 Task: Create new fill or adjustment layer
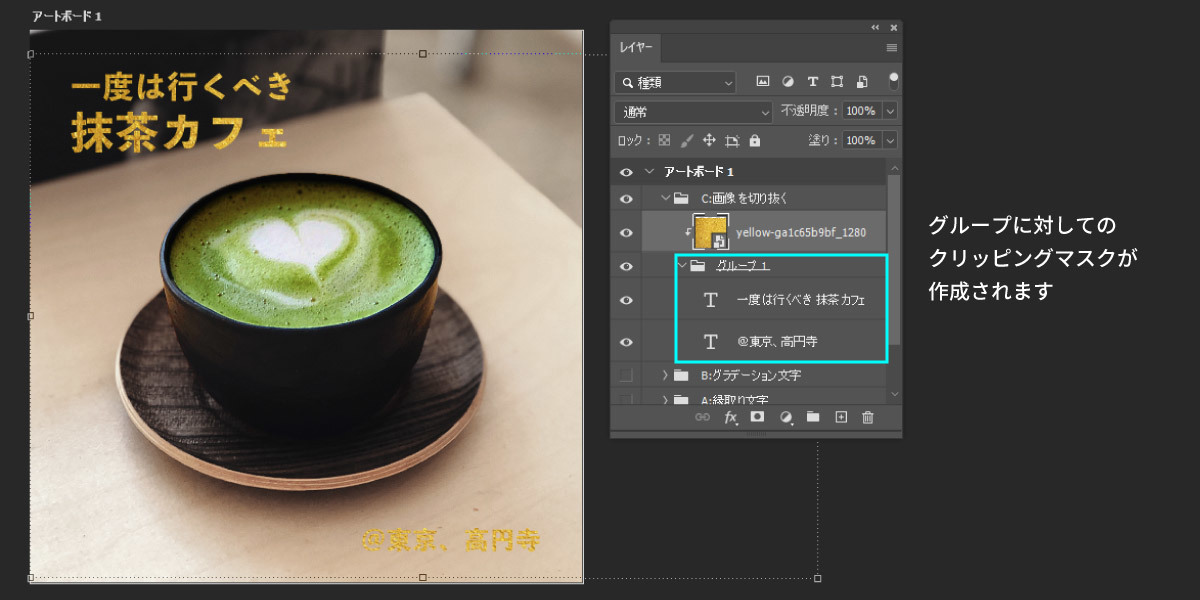pyautogui.click(x=786, y=417)
